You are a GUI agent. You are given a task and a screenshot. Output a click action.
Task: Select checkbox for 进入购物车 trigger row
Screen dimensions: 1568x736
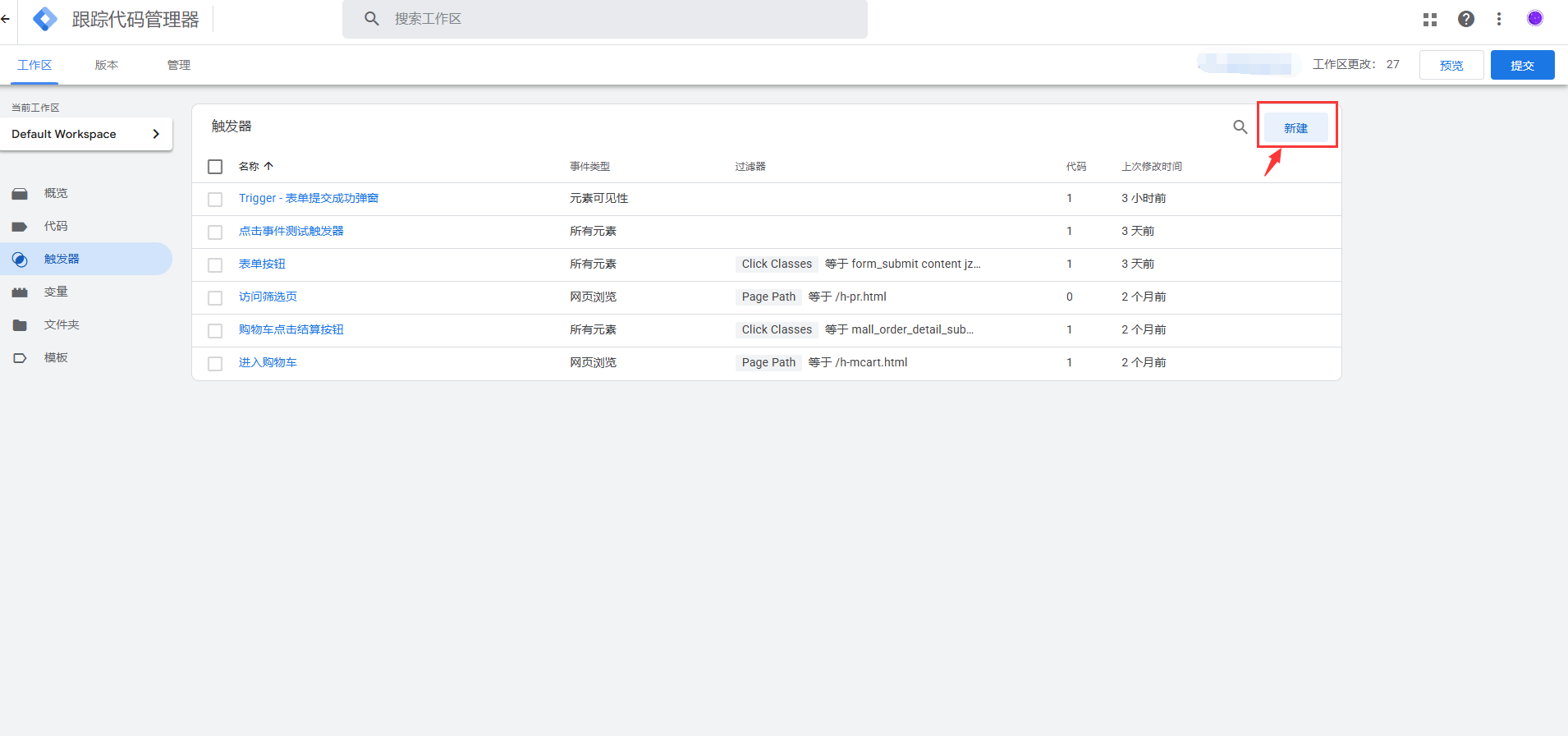click(215, 364)
